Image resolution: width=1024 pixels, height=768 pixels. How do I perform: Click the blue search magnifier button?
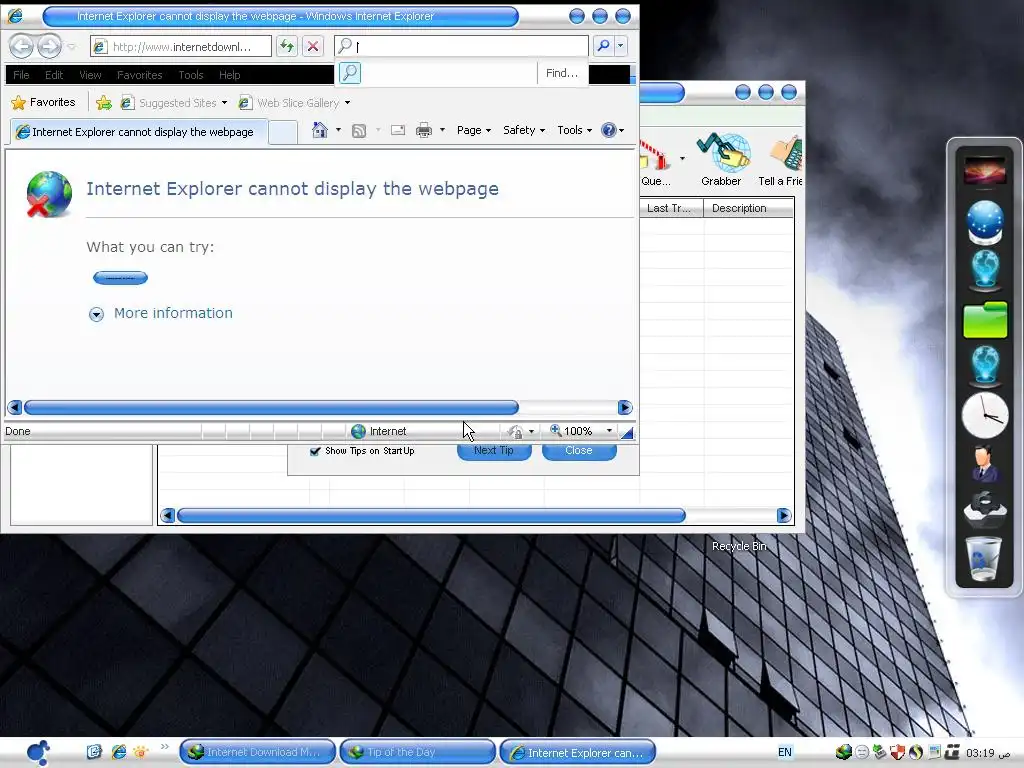point(603,46)
